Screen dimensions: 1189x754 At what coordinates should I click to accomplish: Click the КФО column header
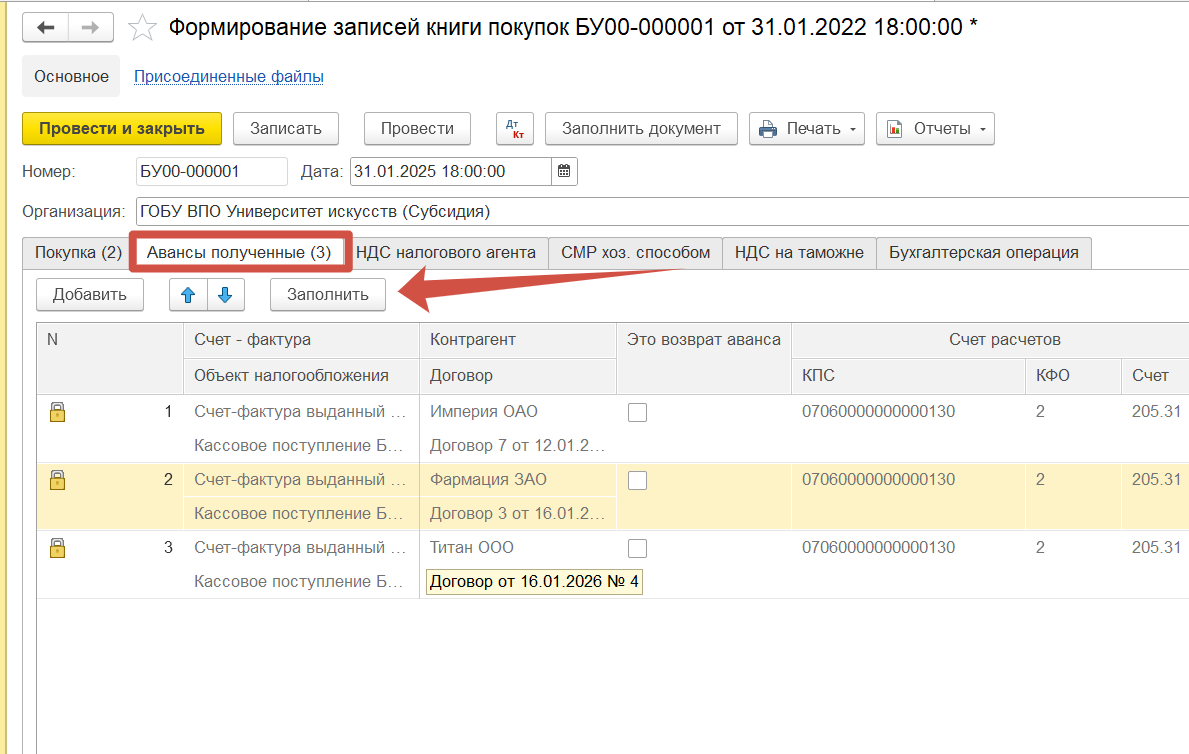click(1073, 375)
